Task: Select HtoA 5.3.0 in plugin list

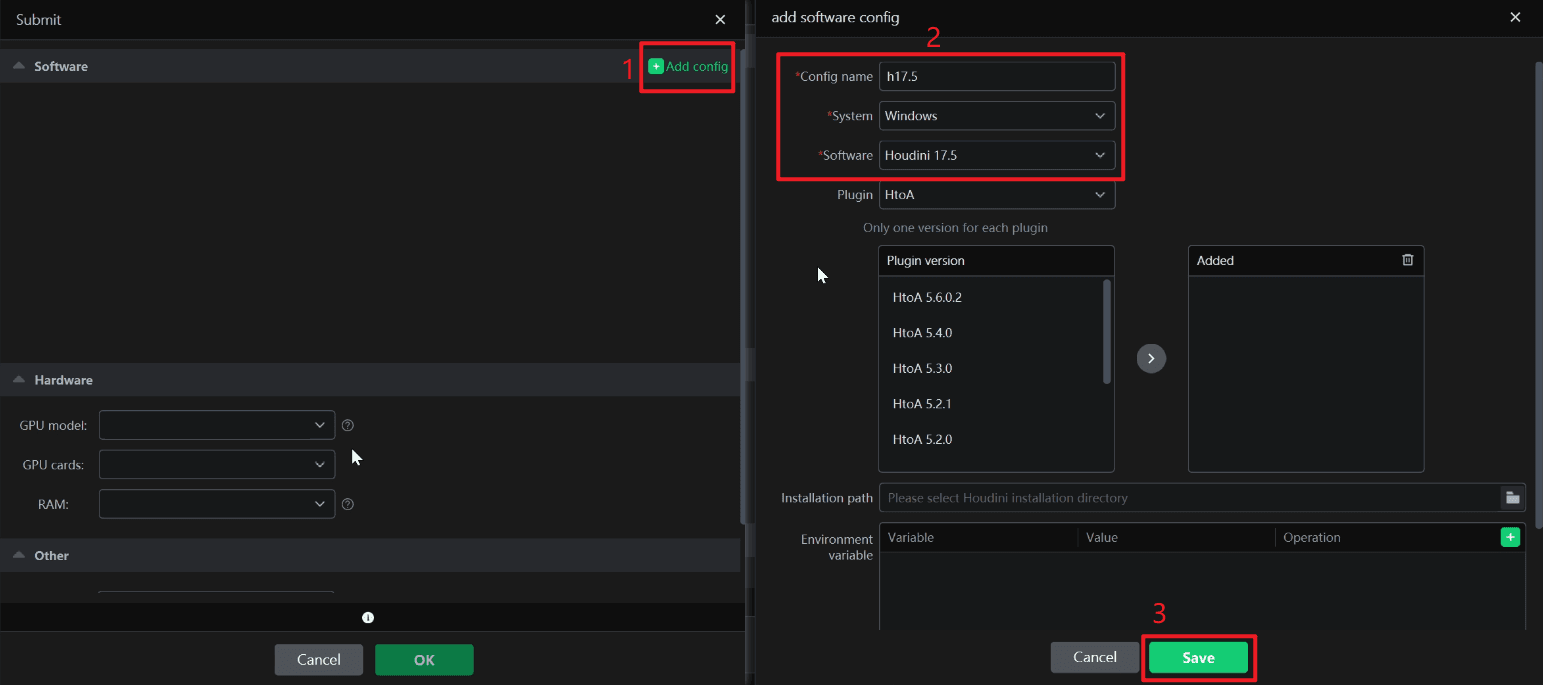Action: (x=922, y=368)
